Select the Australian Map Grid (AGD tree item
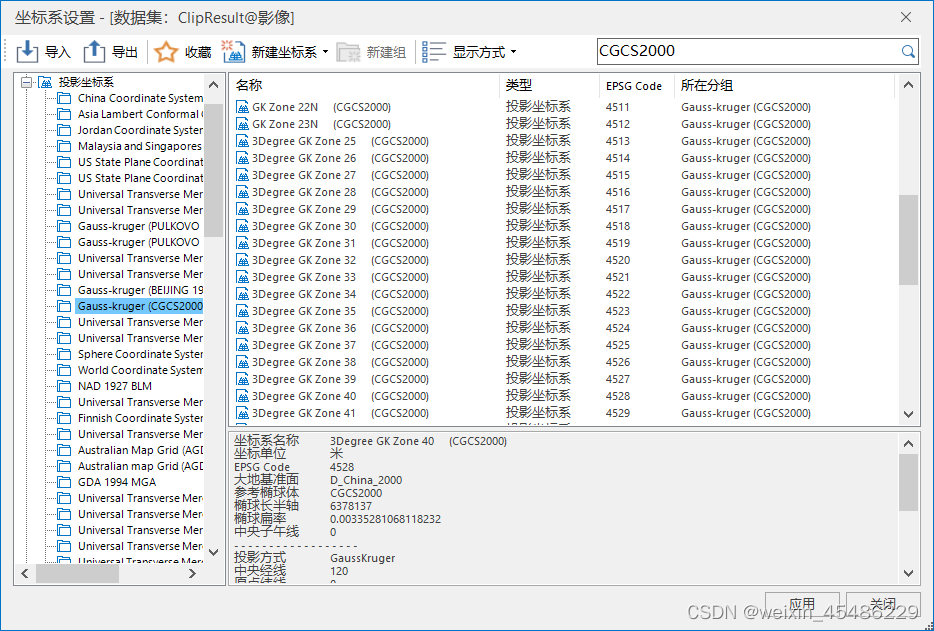Screen dimensions: 934x631 (x=141, y=450)
